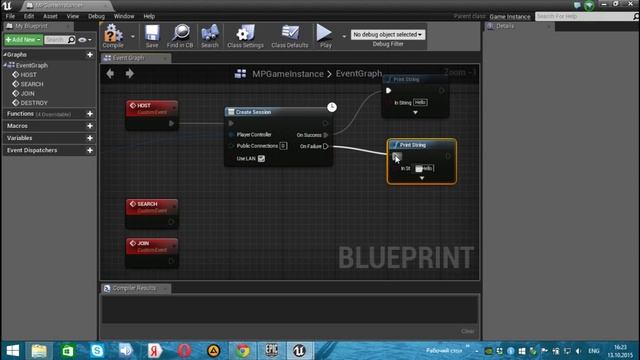Click On Failure exec pin of Create Session
This screenshot has height=360, width=640.
326,146
